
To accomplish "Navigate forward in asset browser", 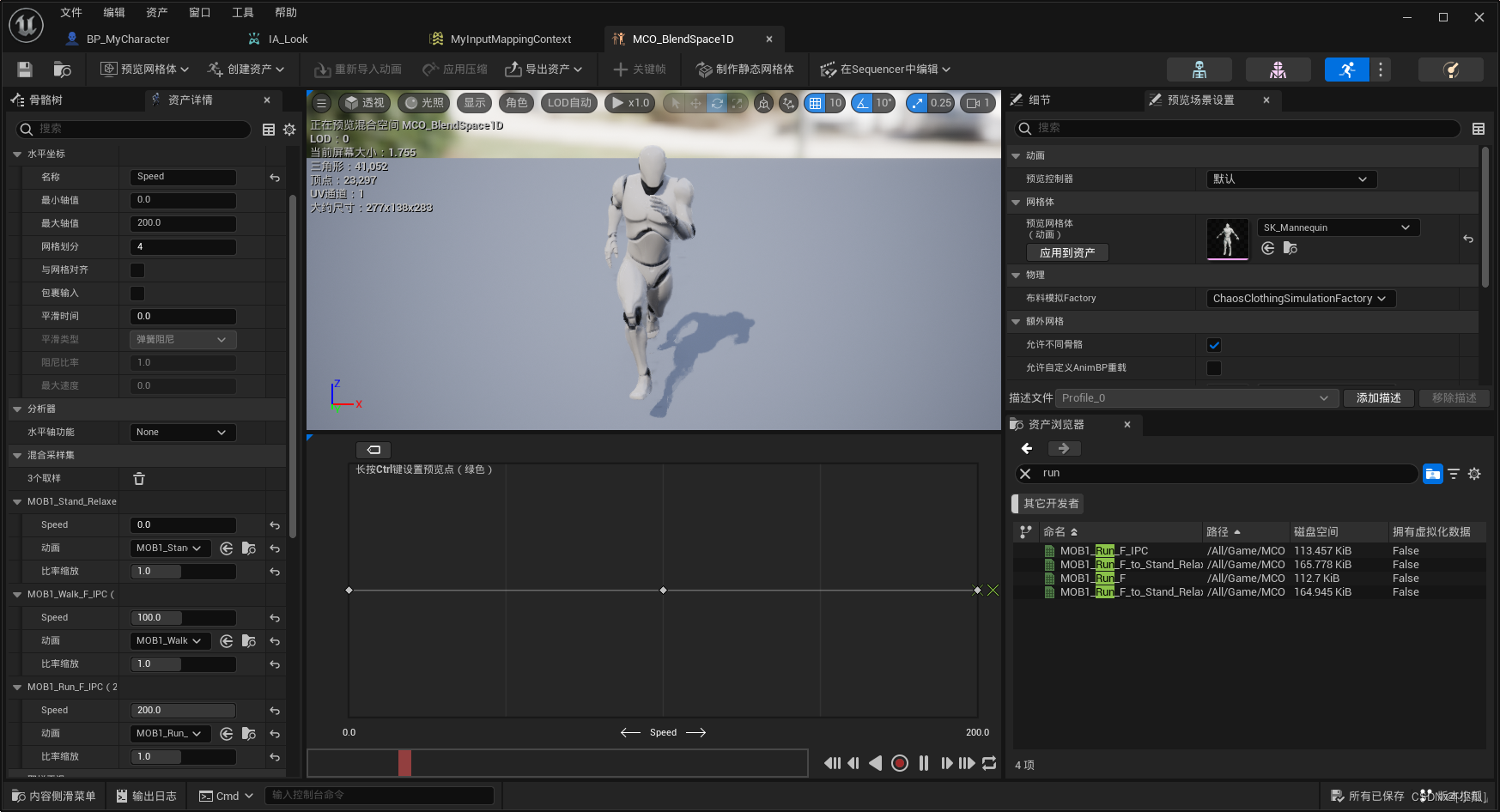I will coord(1064,449).
